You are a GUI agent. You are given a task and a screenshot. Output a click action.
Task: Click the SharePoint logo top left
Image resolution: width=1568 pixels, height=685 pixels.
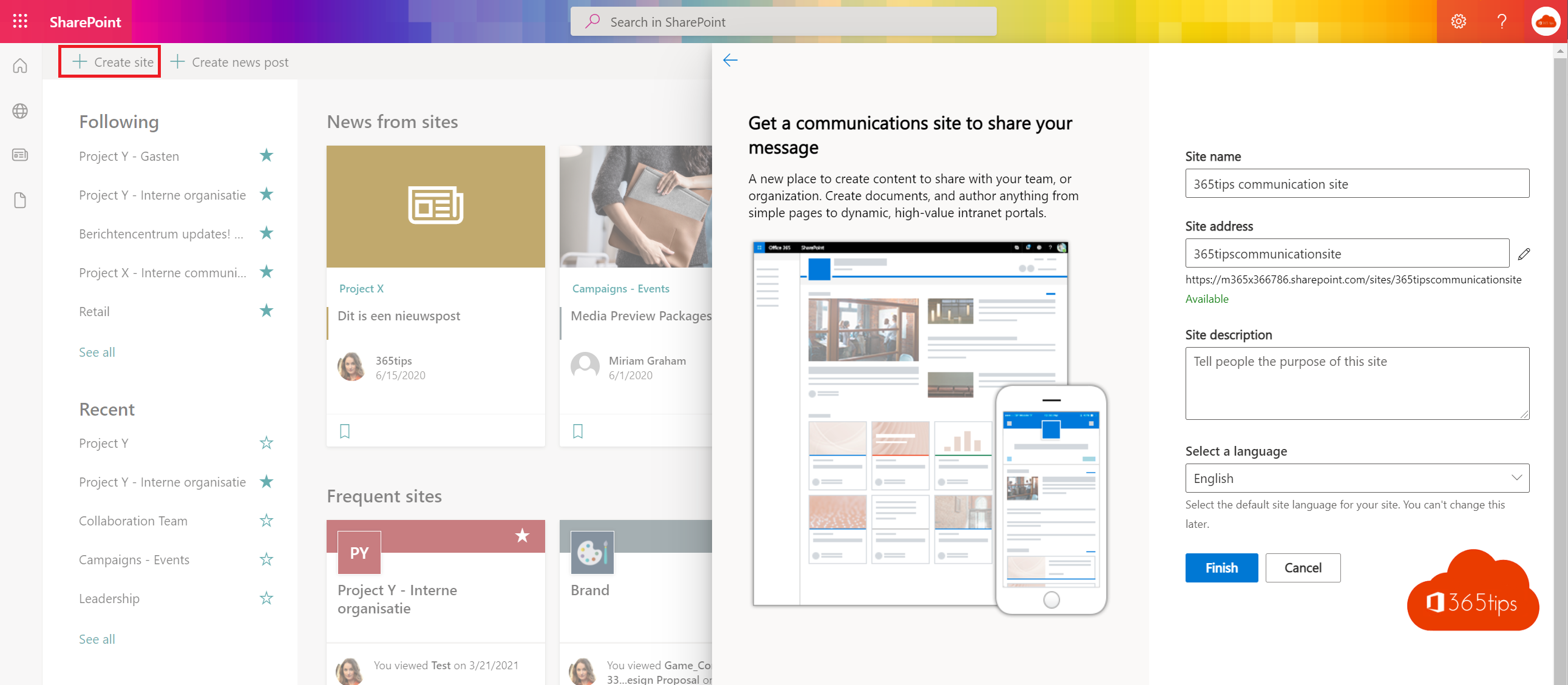click(x=84, y=21)
